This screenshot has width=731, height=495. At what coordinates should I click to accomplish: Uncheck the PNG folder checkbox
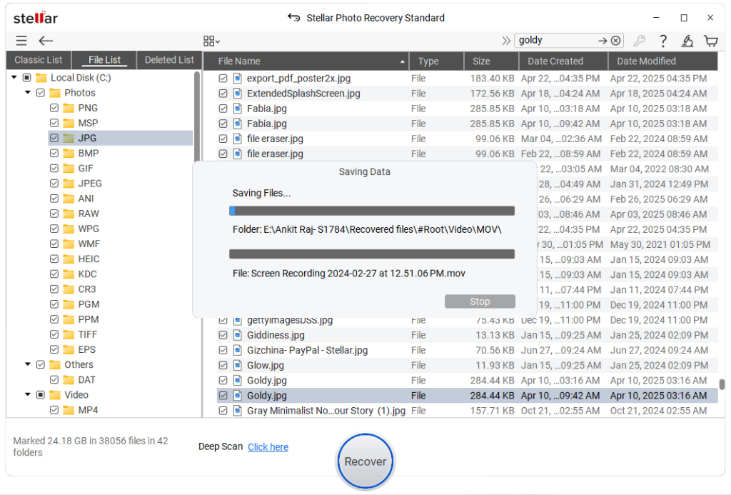click(55, 108)
